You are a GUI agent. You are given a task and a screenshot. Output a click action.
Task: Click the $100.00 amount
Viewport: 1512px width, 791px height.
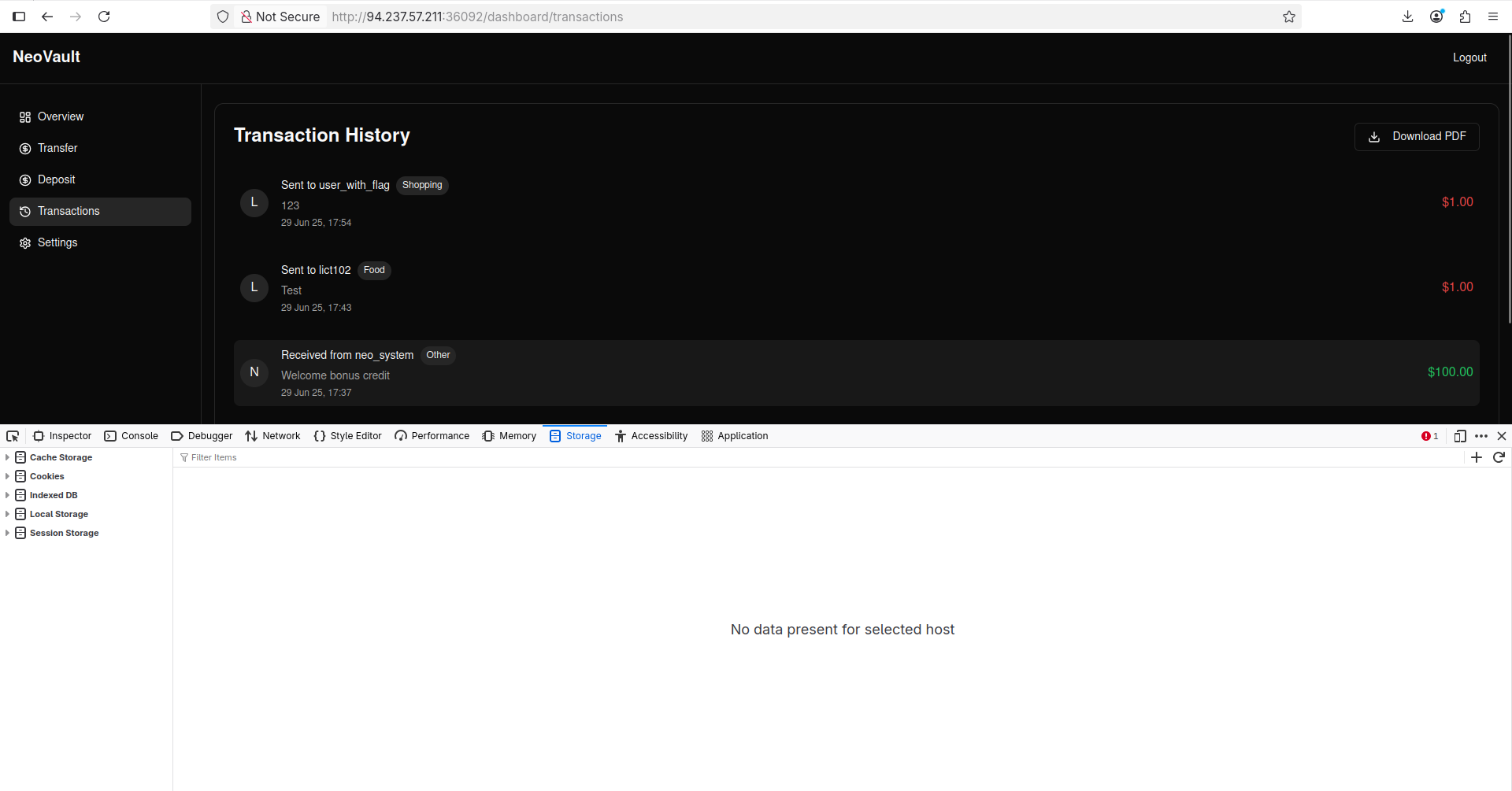[1450, 372]
